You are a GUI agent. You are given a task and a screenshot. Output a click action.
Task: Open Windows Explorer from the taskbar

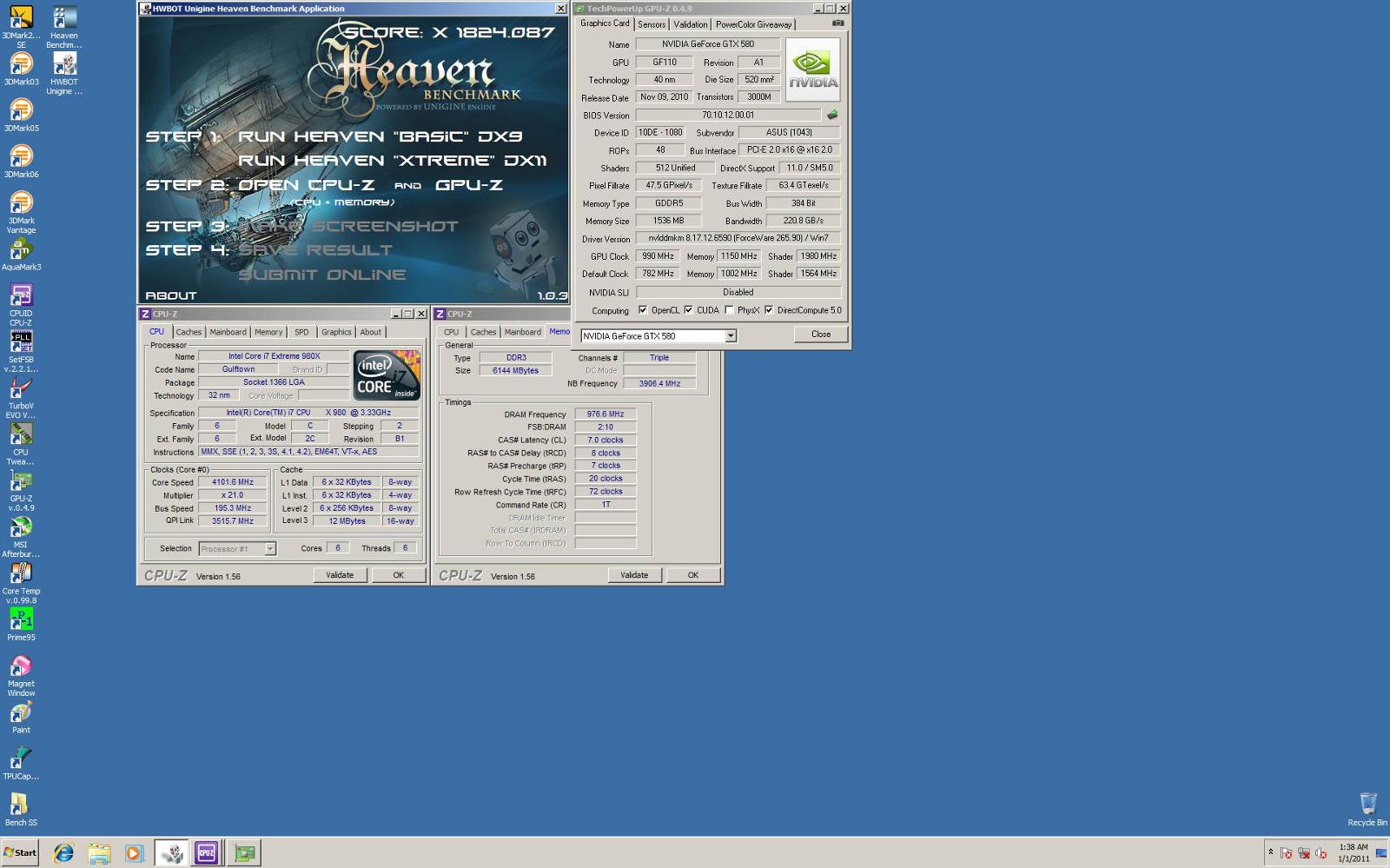98,853
